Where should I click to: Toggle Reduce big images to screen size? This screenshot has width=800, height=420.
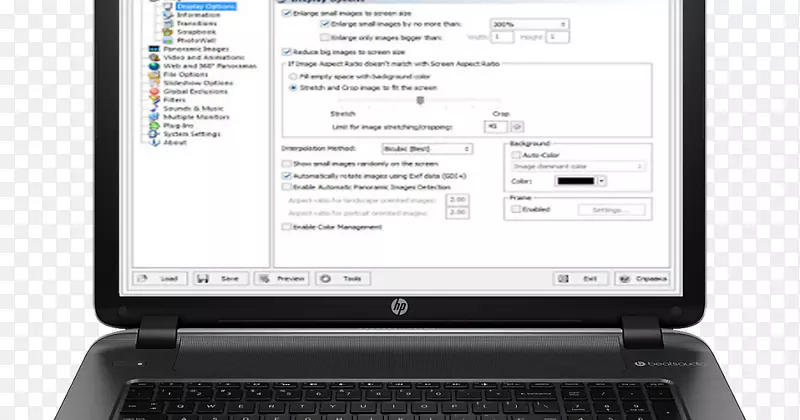pos(287,52)
